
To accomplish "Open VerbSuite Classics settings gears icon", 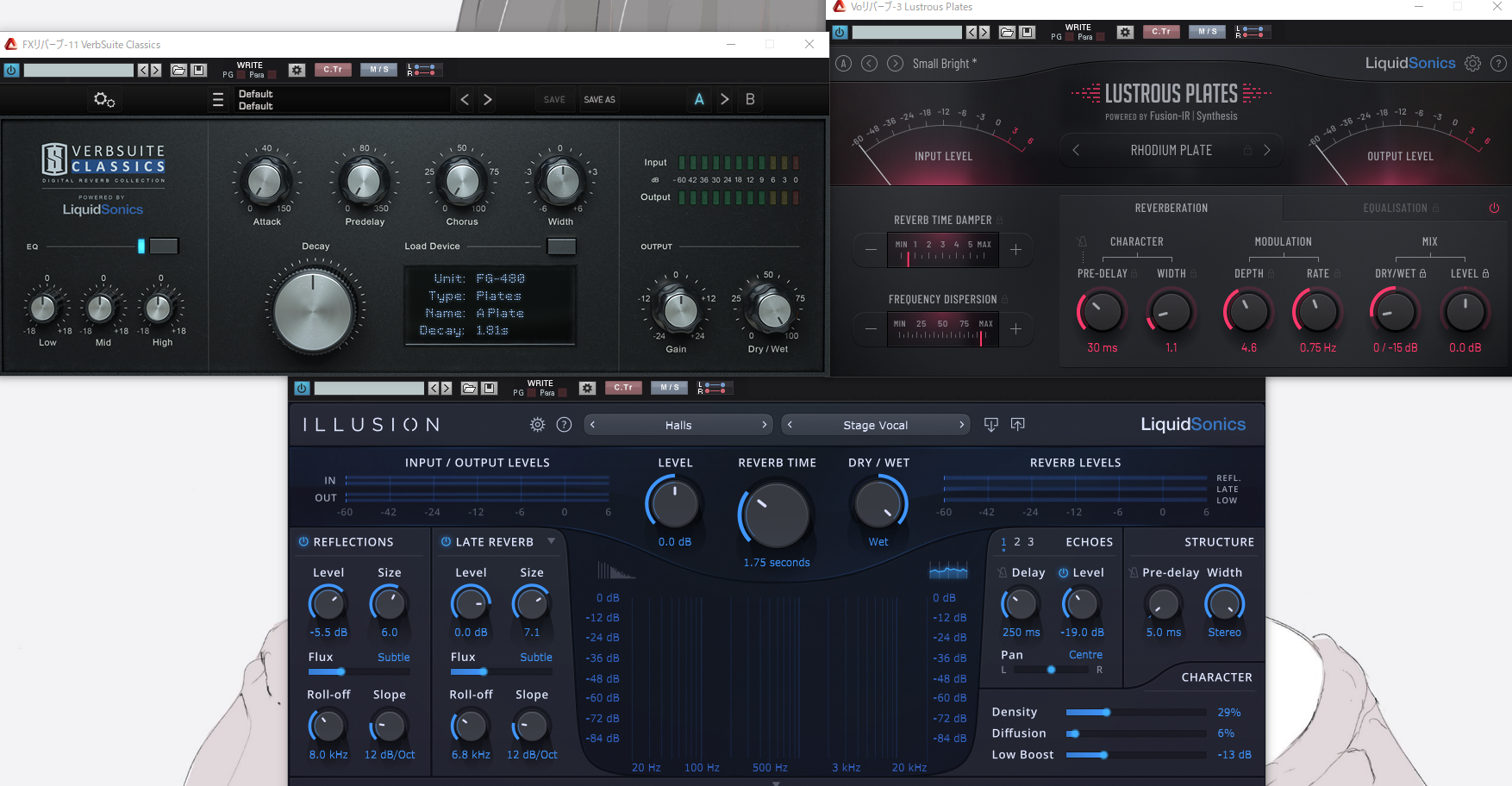I will tap(104, 100).
